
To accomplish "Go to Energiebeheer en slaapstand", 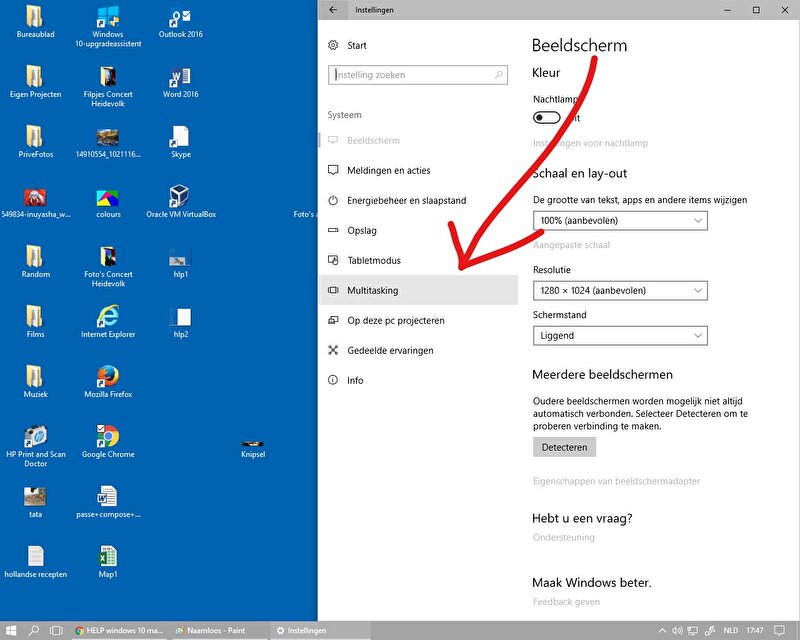I will [406, 201].
